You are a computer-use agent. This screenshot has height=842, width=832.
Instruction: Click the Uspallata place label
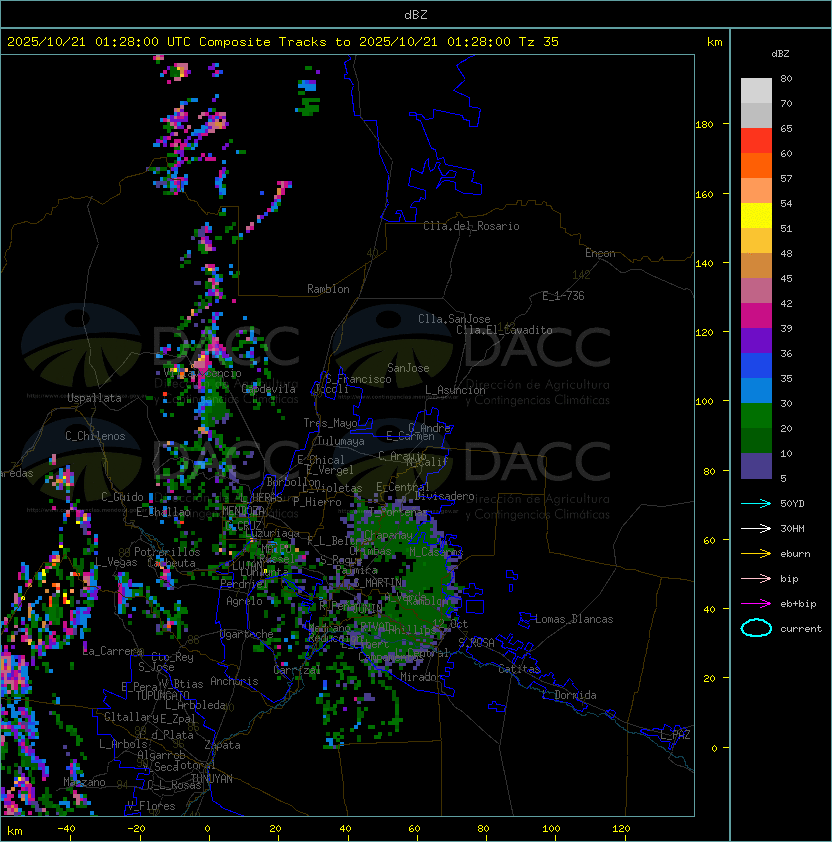tap(94, 398)
